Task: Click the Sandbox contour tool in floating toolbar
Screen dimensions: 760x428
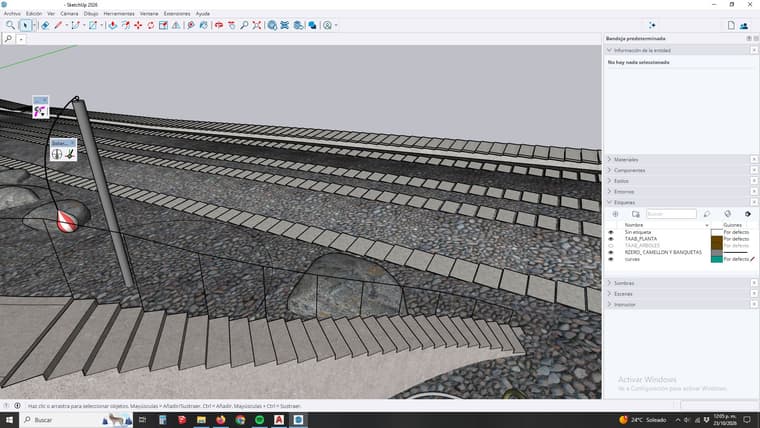Action: point(40,111)
